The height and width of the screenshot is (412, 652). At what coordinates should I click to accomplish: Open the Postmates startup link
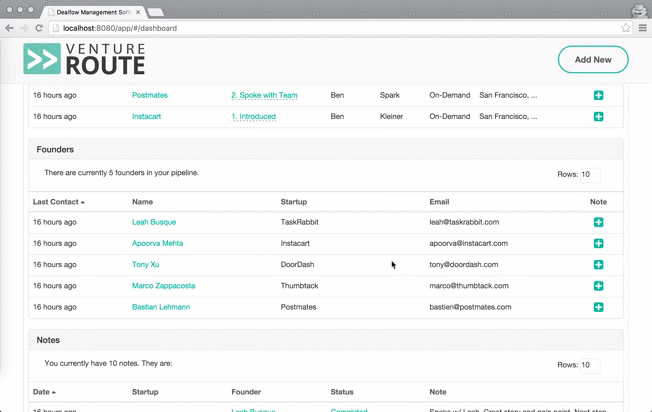[150, 95]
